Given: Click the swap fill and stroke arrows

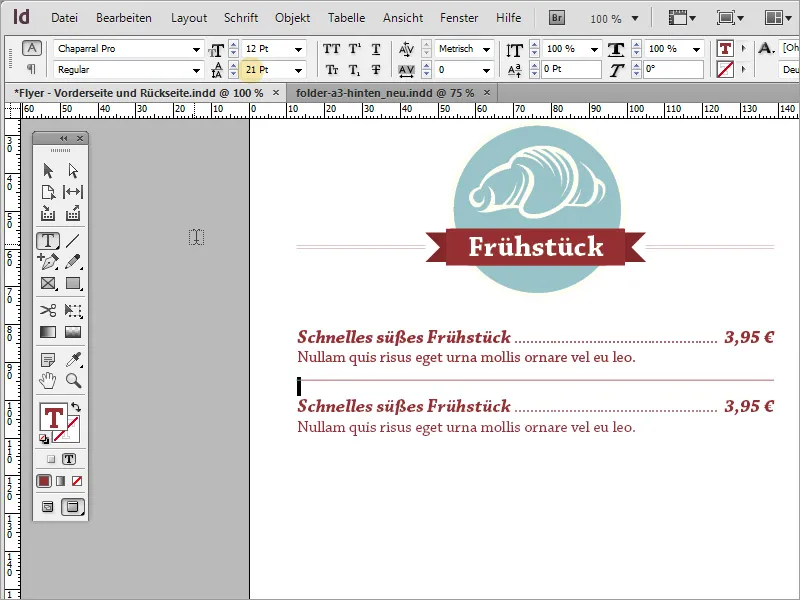Looking at the screenshot, I should coord(76,407).
